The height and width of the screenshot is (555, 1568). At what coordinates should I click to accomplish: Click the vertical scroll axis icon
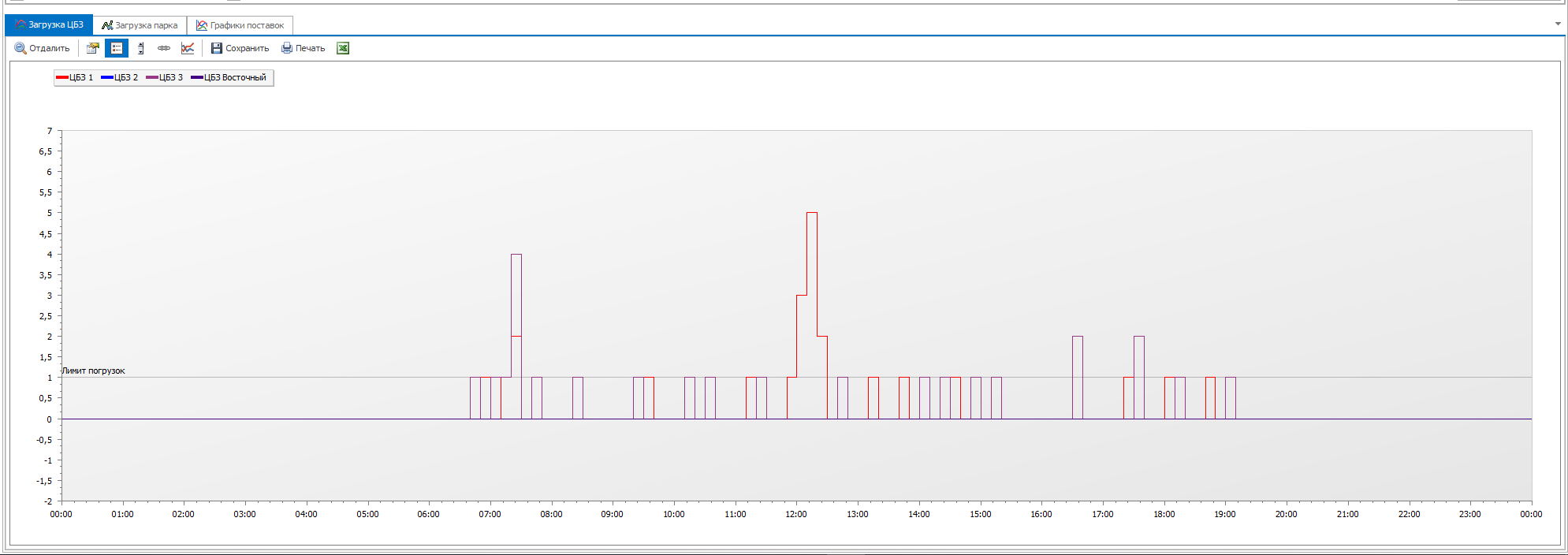click(140, 49)
